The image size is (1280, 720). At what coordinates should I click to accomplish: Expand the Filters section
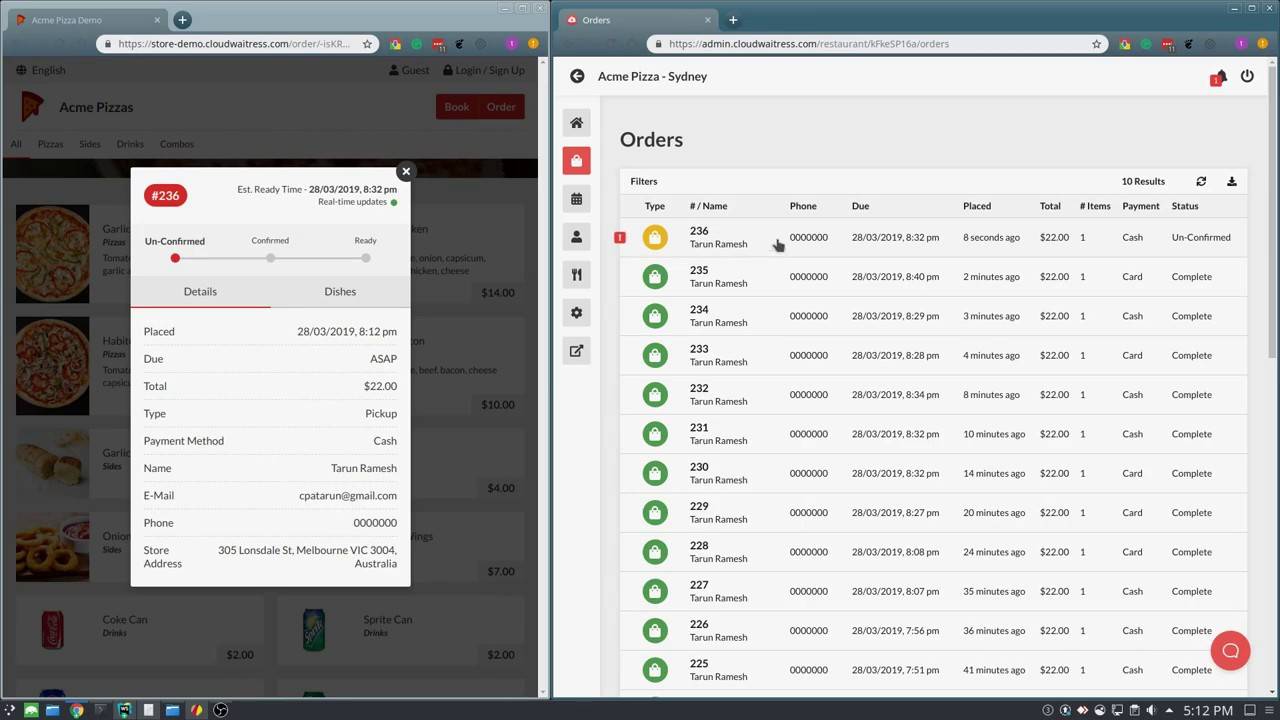[x=644, y=181]
